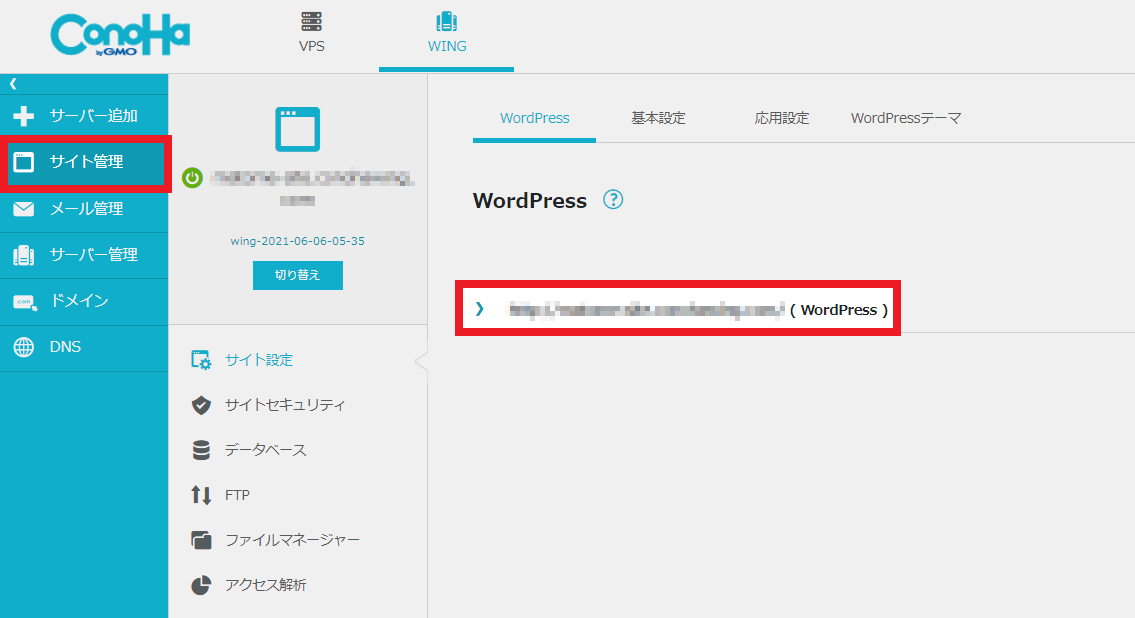Click the ConoHa by GMO logo
The image size is (1135, 618).
pyautogui.click(x=120, y=35)
